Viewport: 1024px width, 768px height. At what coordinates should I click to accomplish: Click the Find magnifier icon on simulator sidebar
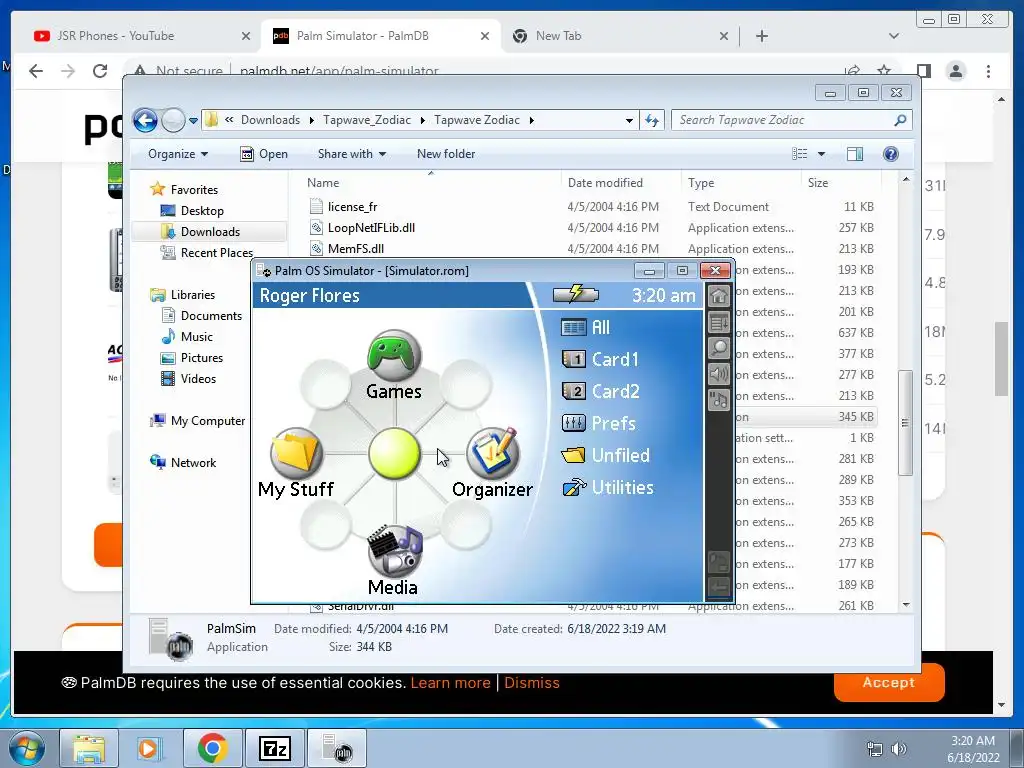coord(719,348)
